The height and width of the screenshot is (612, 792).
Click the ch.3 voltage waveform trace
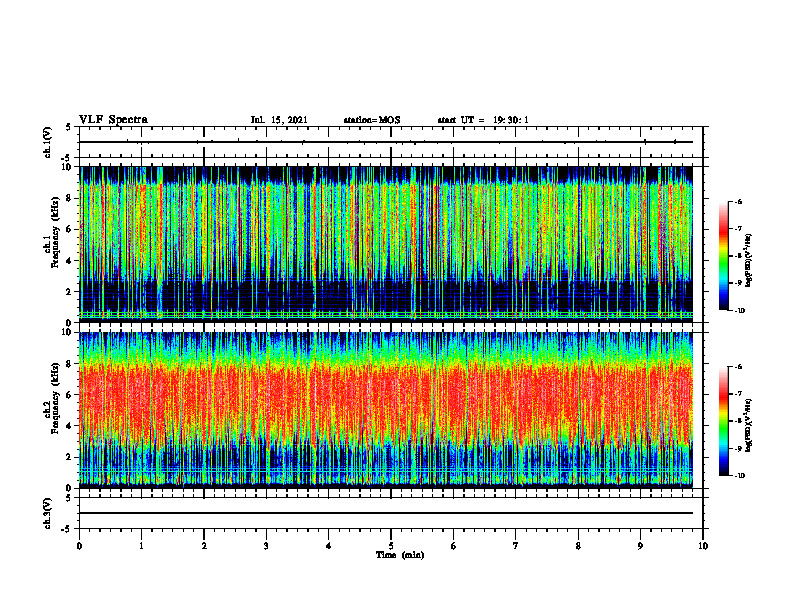tap(386, 513)
